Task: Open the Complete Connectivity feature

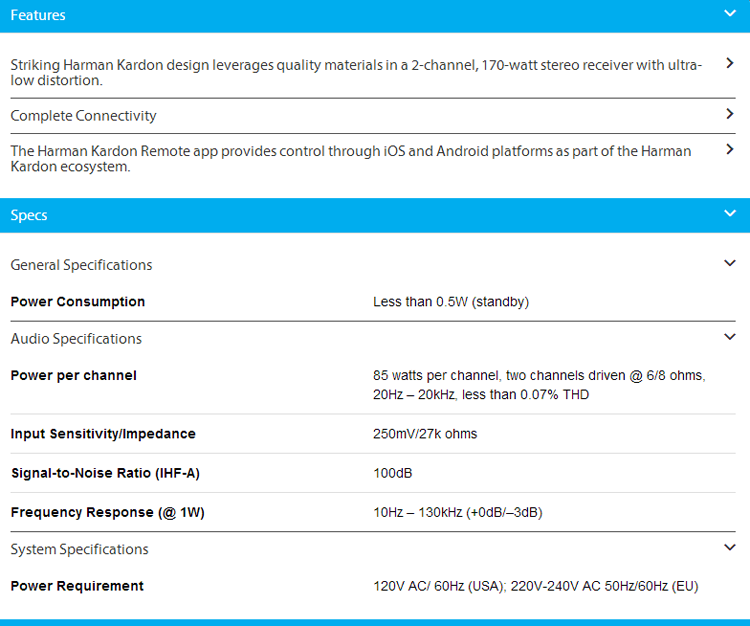Action: (83, 116)
